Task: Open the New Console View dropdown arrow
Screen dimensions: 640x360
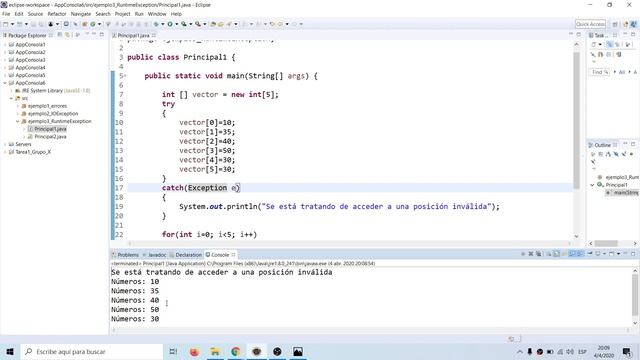Action: pyautogui.click(x=618, y=254)
